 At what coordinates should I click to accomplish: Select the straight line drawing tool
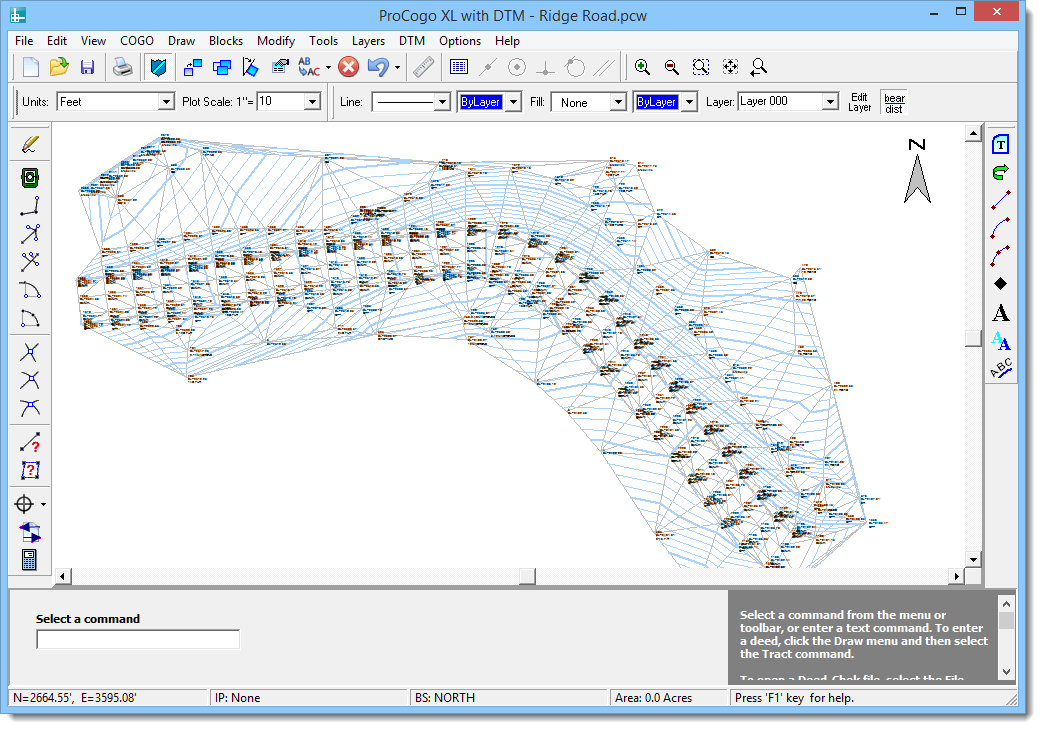1001,200
